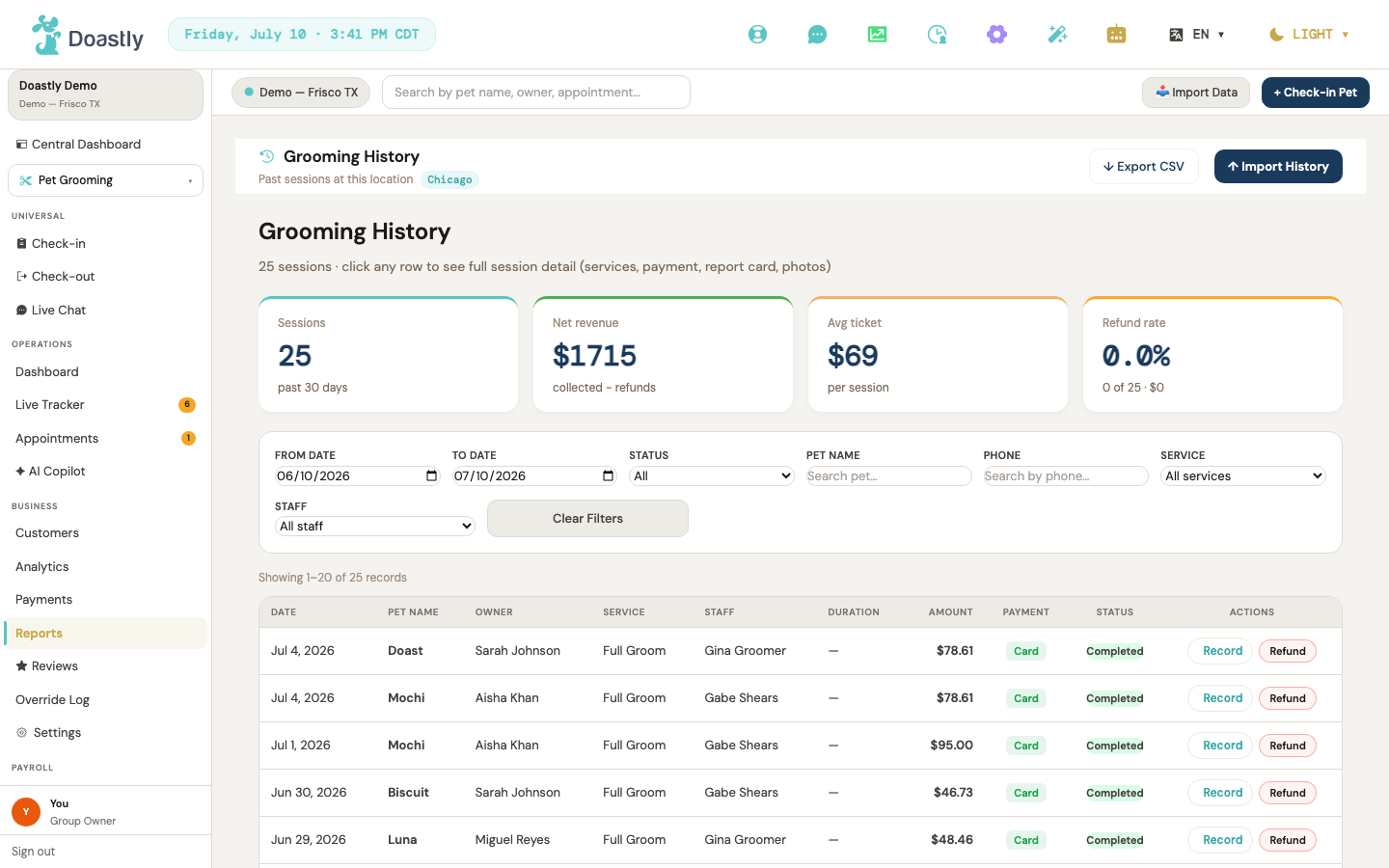Click Refund for Luna's session
Viewport: 1389px width, 868px height.
click(1288, 840)
